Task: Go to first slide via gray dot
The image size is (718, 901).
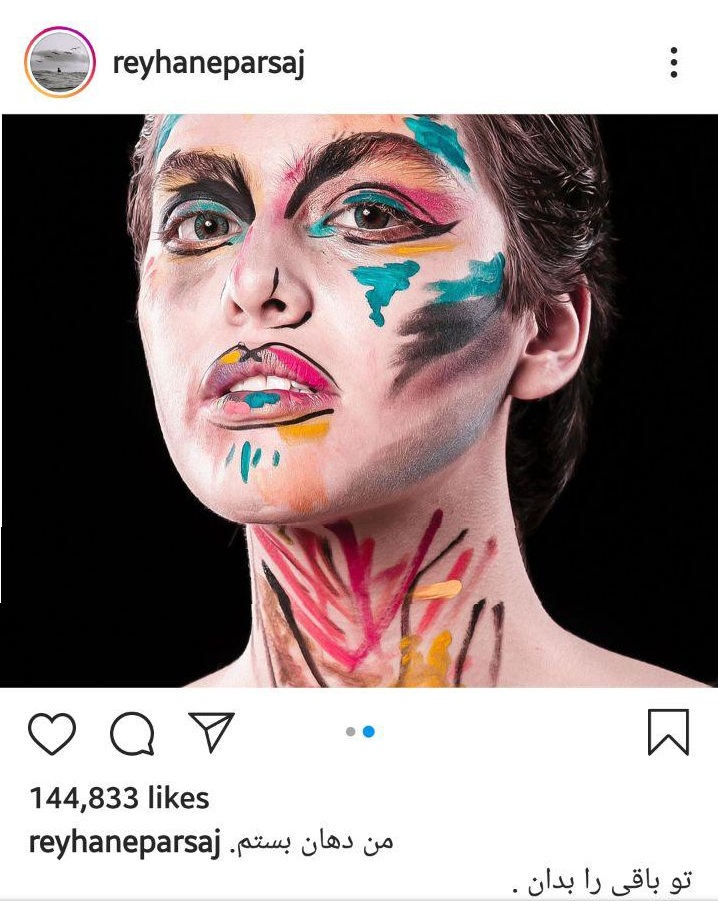Action: (x=350, y=732)
